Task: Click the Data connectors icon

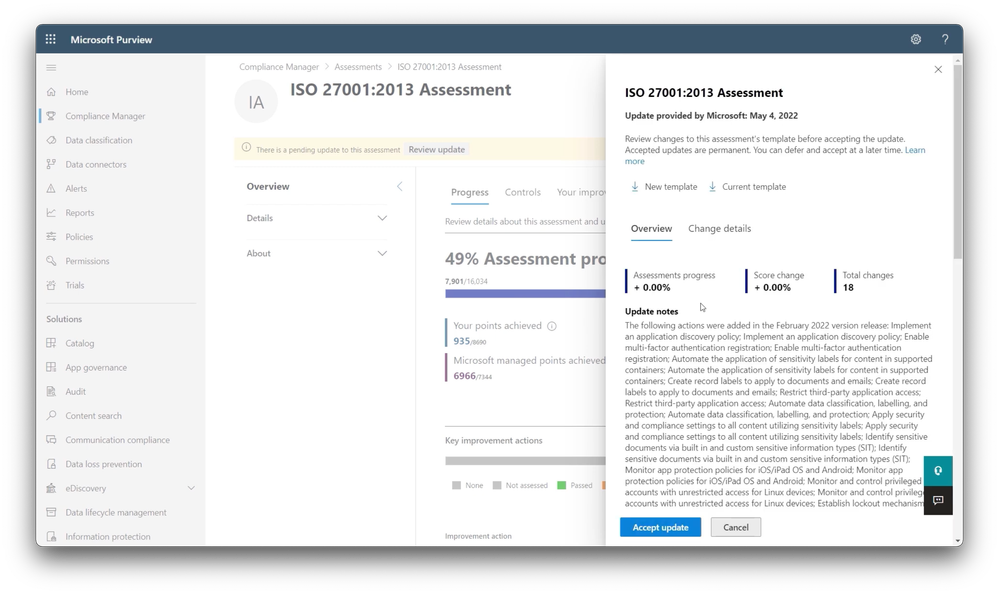Action: pos(51,164)
